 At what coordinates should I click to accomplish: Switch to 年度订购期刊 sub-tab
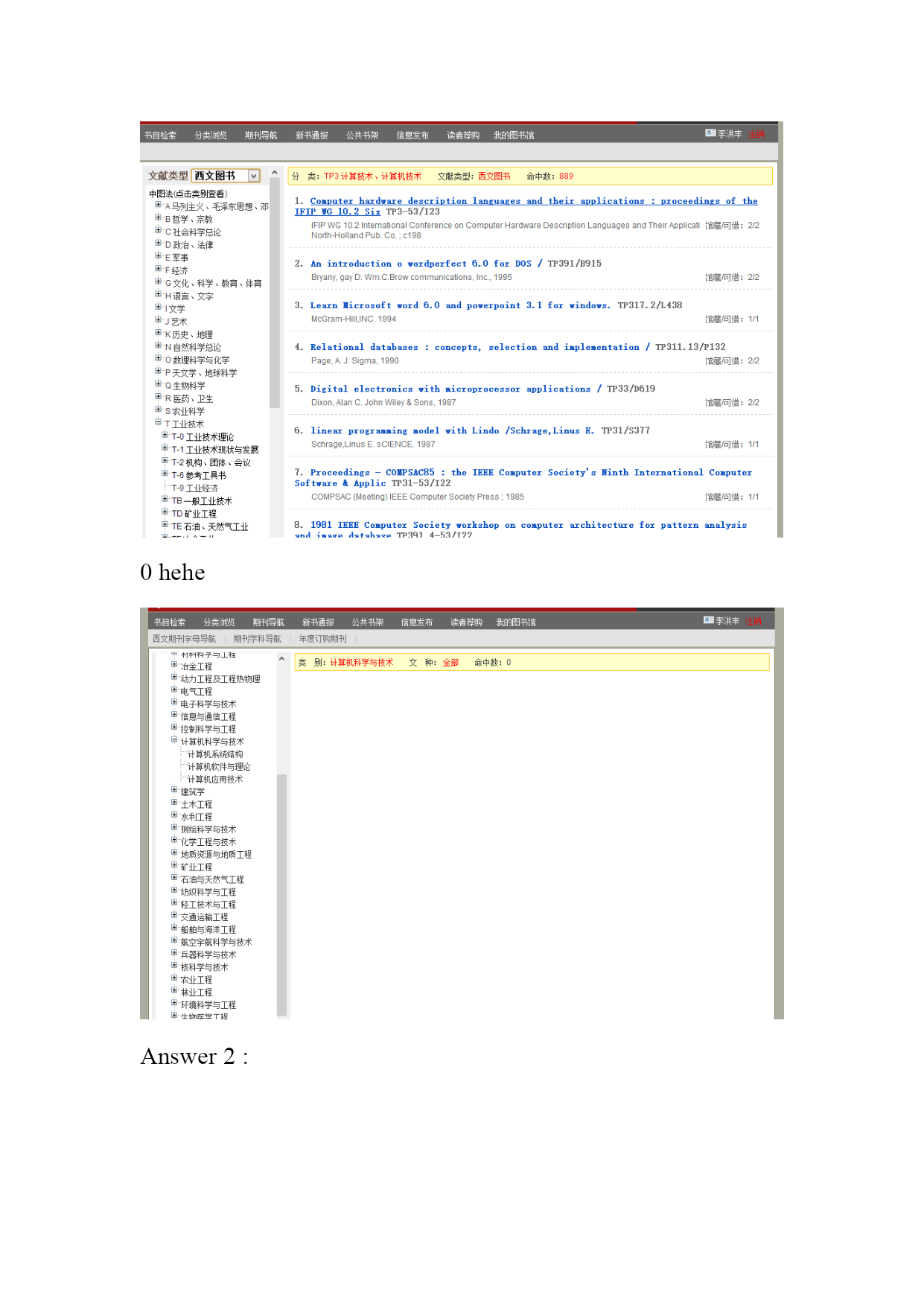322,639
